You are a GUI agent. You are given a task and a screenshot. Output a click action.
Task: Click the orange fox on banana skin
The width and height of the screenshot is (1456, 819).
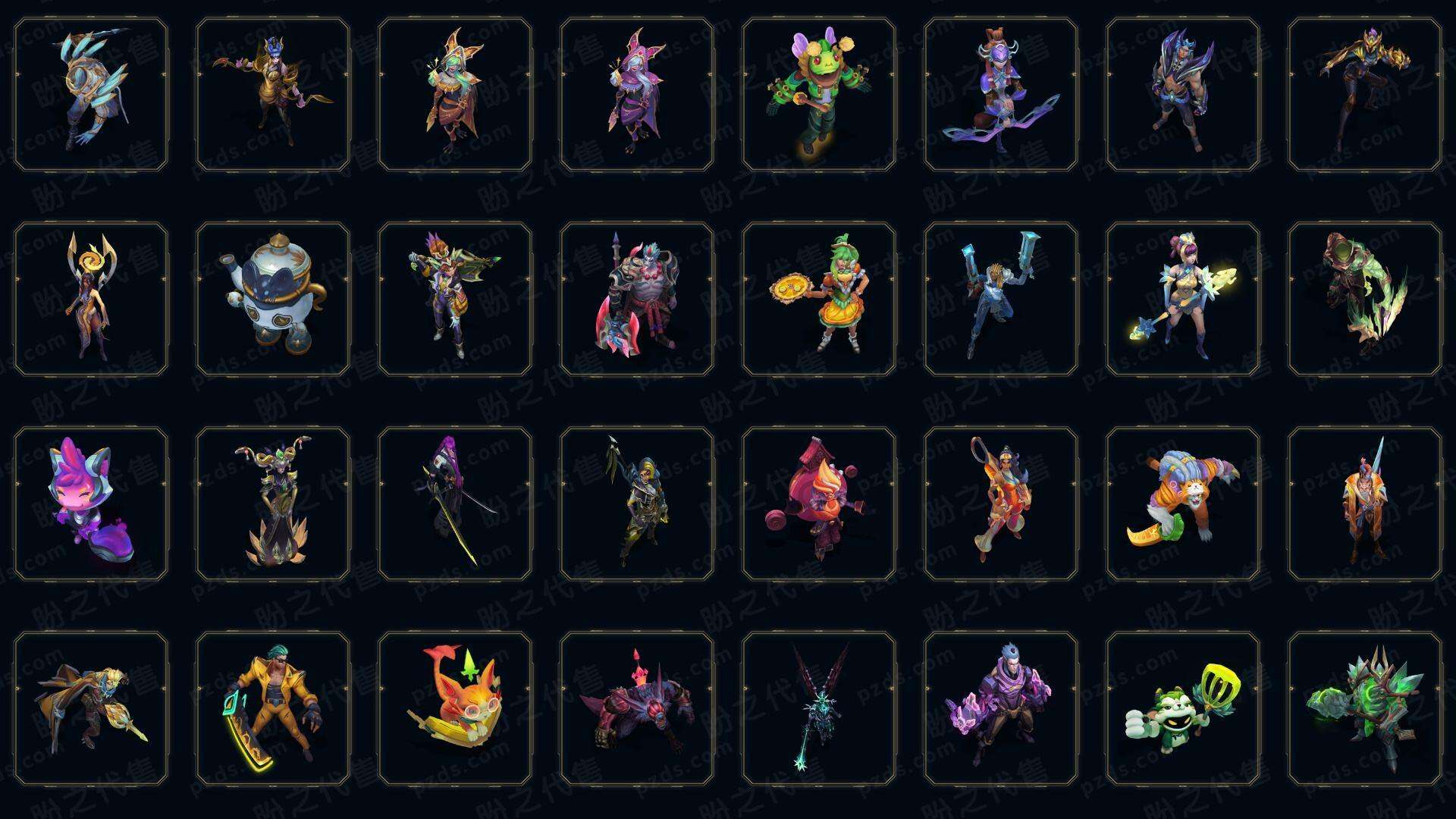455,708
